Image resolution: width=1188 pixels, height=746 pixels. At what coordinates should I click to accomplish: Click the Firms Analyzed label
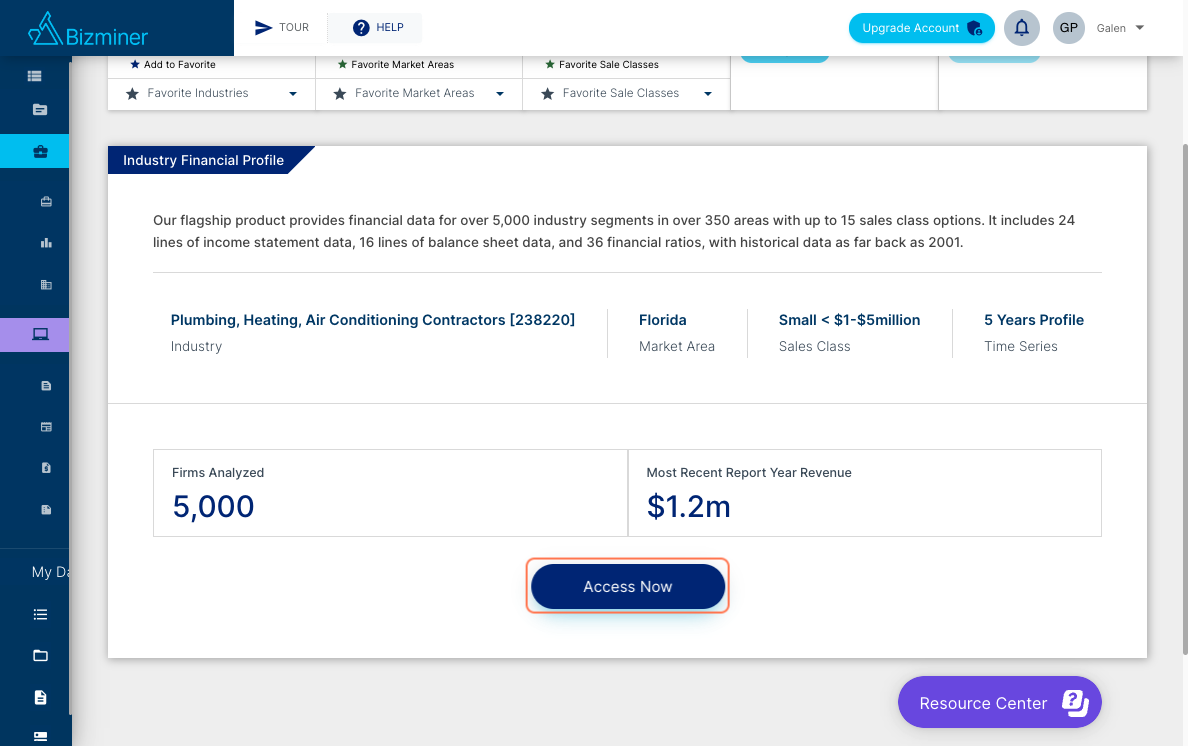[x=218, y=473]
